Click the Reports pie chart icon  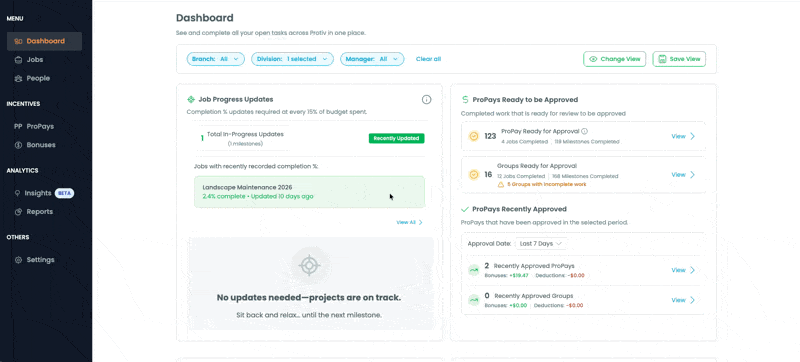(x=18, y=212)
